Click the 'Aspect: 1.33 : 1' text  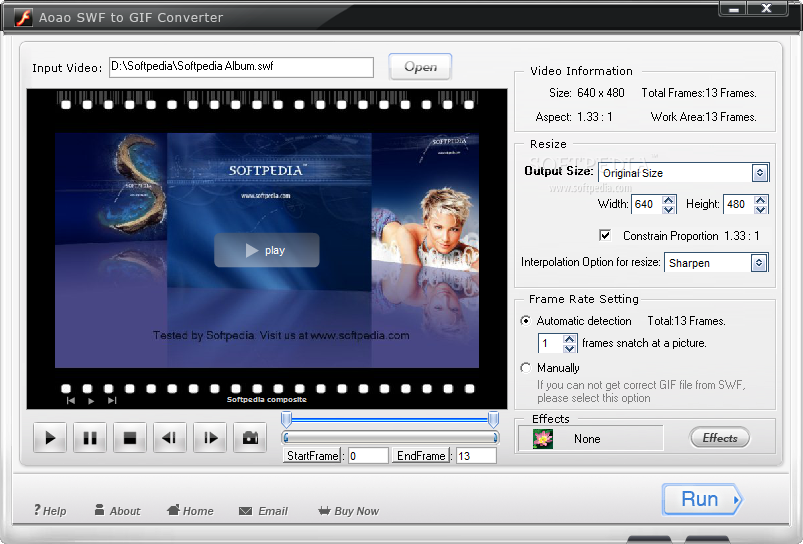(x=574, y=117)
